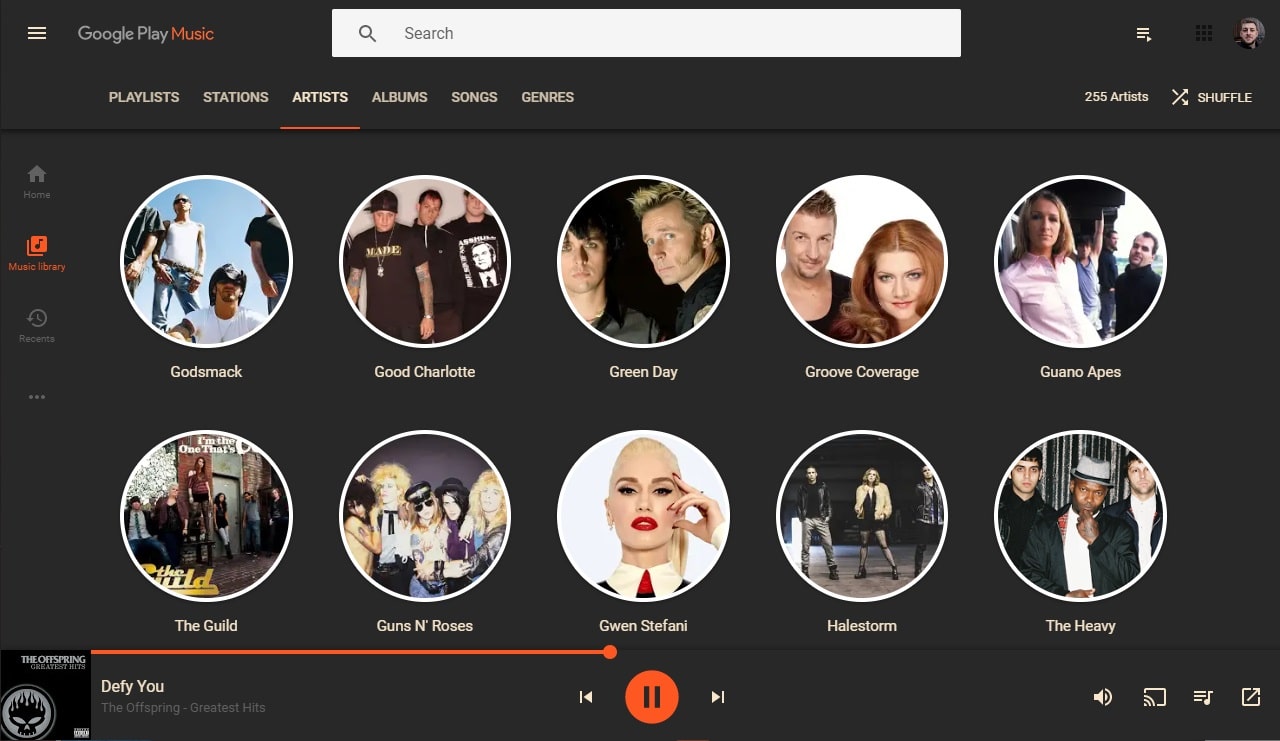The image size is (1280, 741).
Task: Click the Guano Apes name label
Action: [x=1081, y=371]
